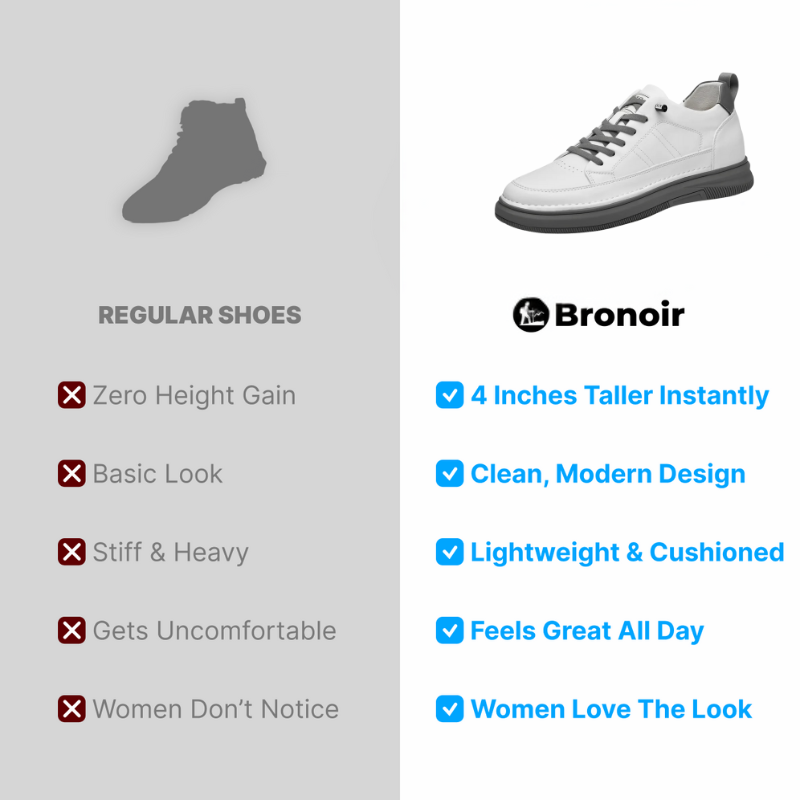800x800 pixels.
Task: Click the white Bronoir sneaker image
Action: [624, 153]
